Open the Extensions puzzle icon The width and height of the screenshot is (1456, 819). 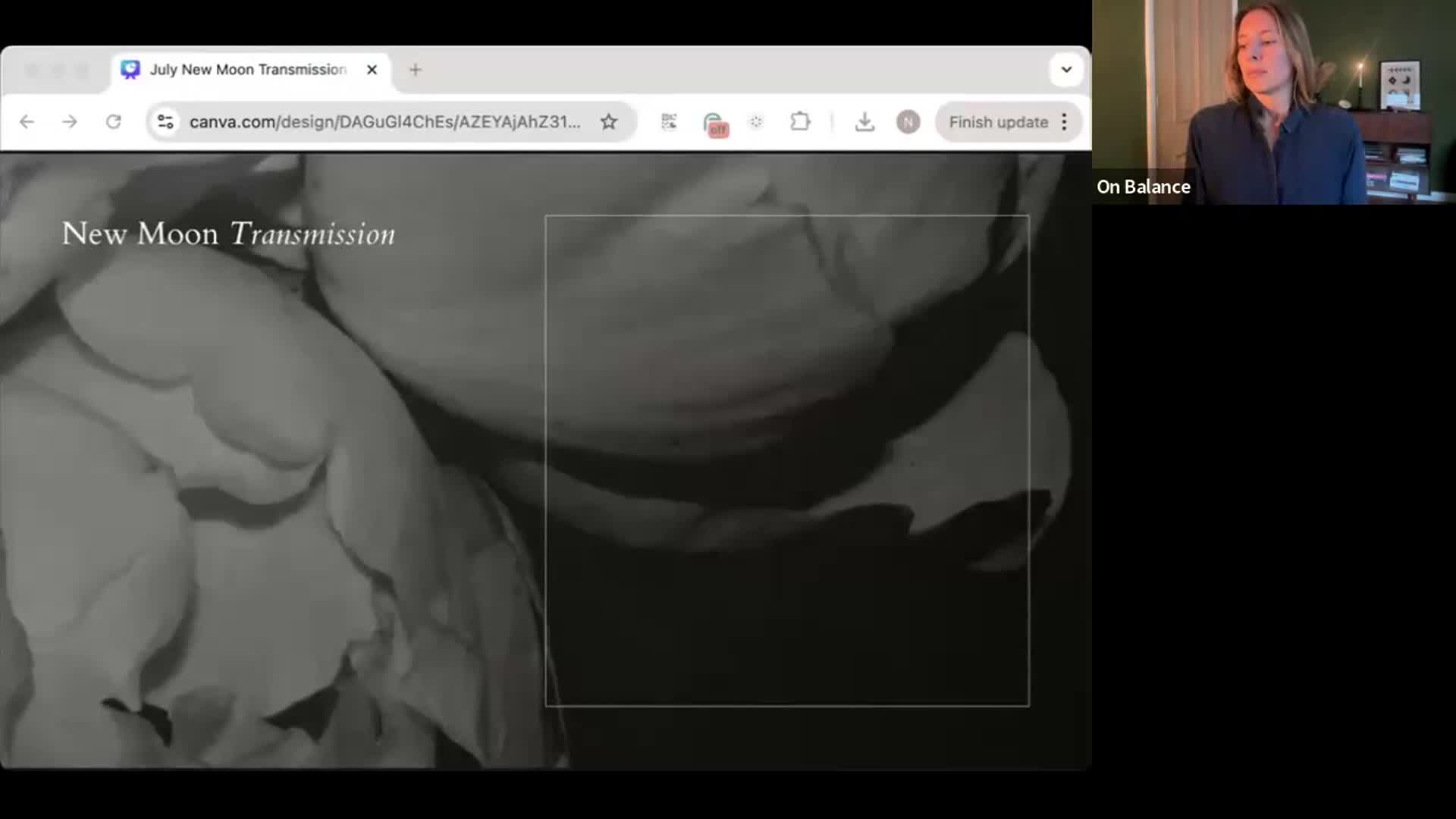tap(800, 122)
